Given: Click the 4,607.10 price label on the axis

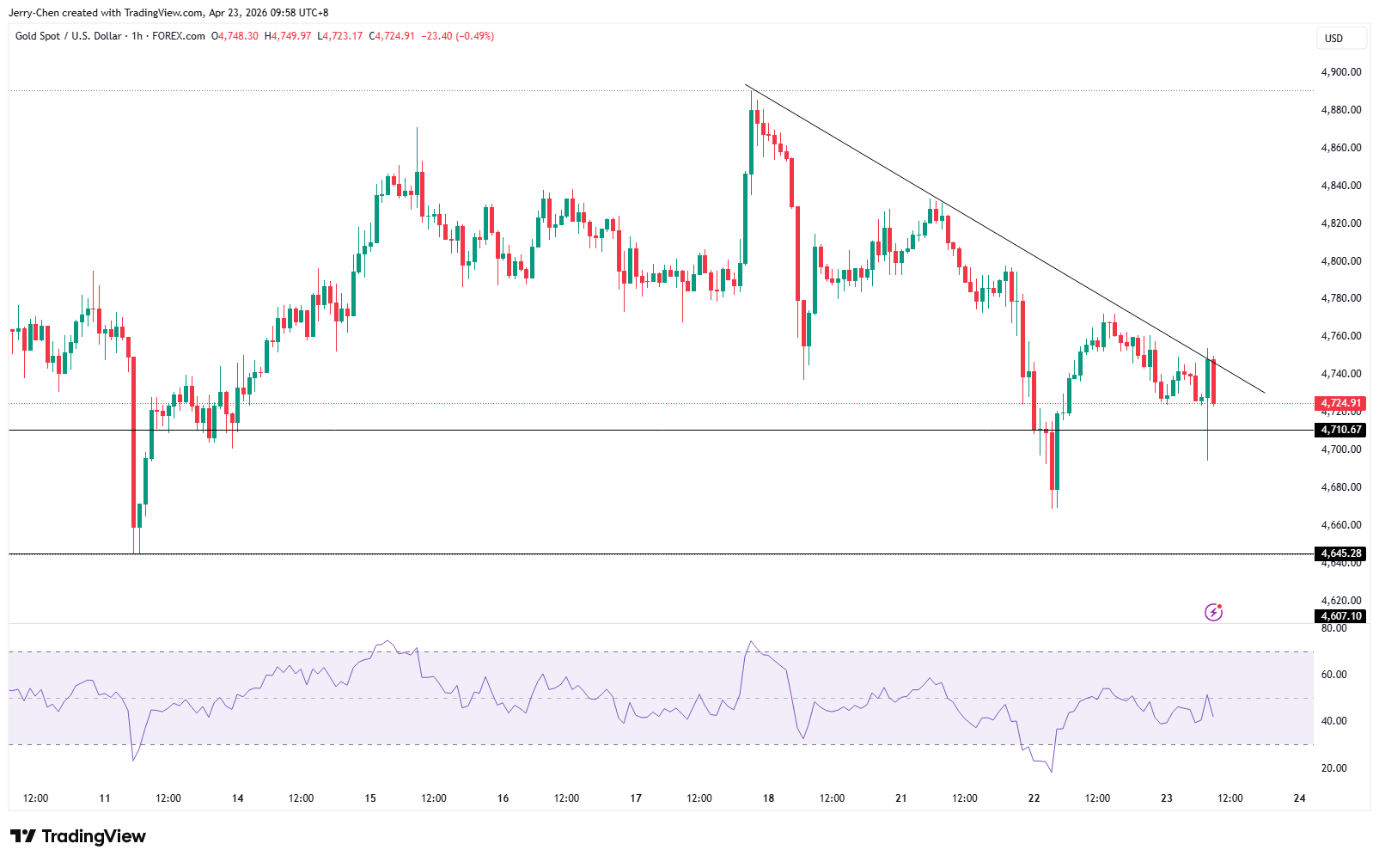Looking at the screenshot, I should click(1342, 616).
